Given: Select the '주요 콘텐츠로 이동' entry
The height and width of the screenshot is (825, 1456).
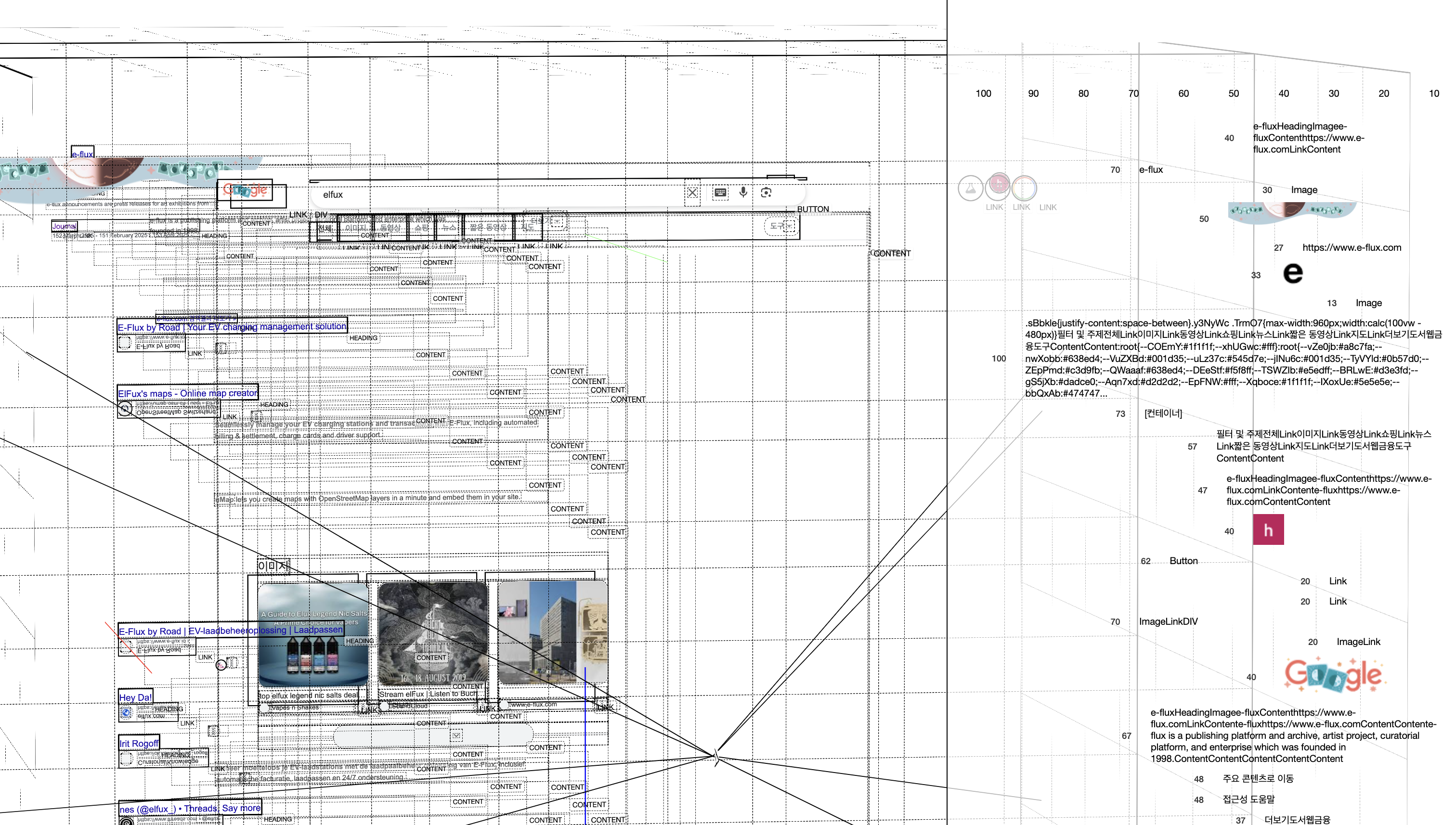Looking at the screenshot, I should (1258, 778).
